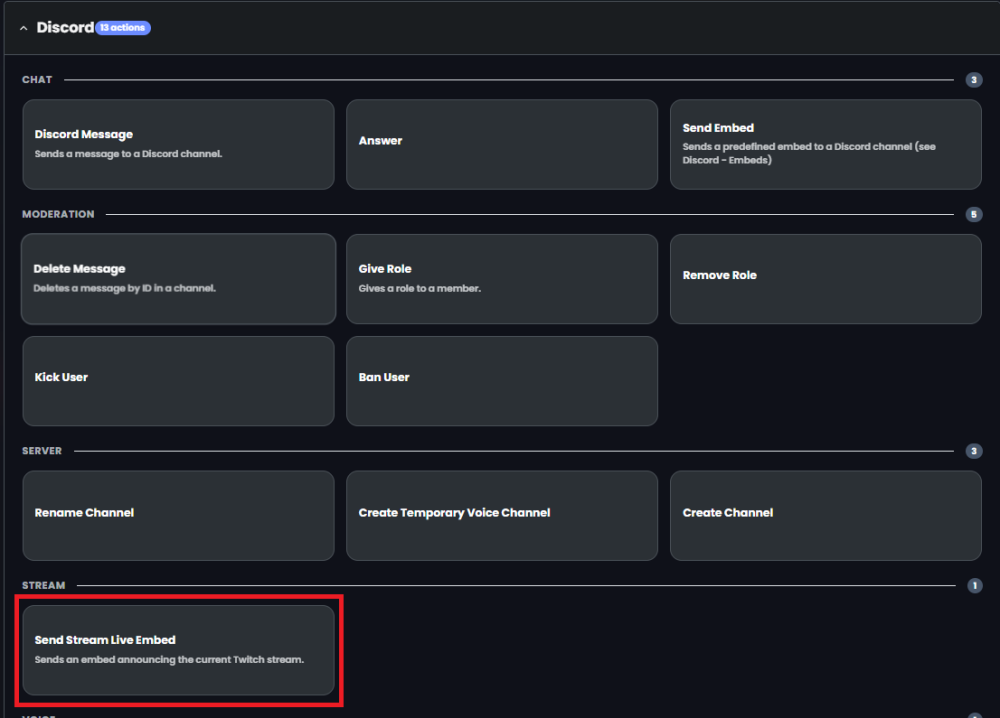Click the STREAM count badge showing 1
The width and height of the screenshot is (1000, 718).
point(974,585)
